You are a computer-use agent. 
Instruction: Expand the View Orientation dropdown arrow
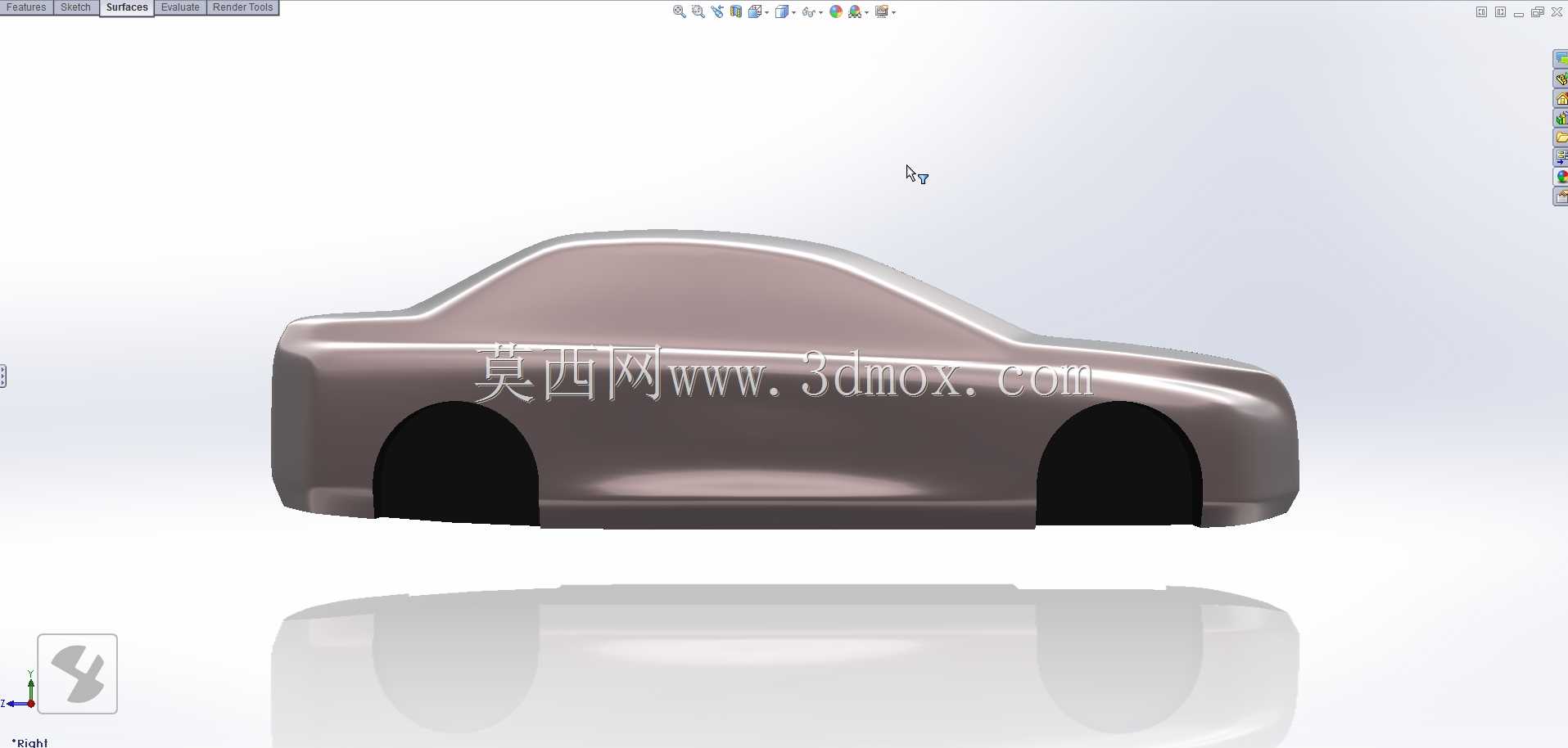coord(766,12)
